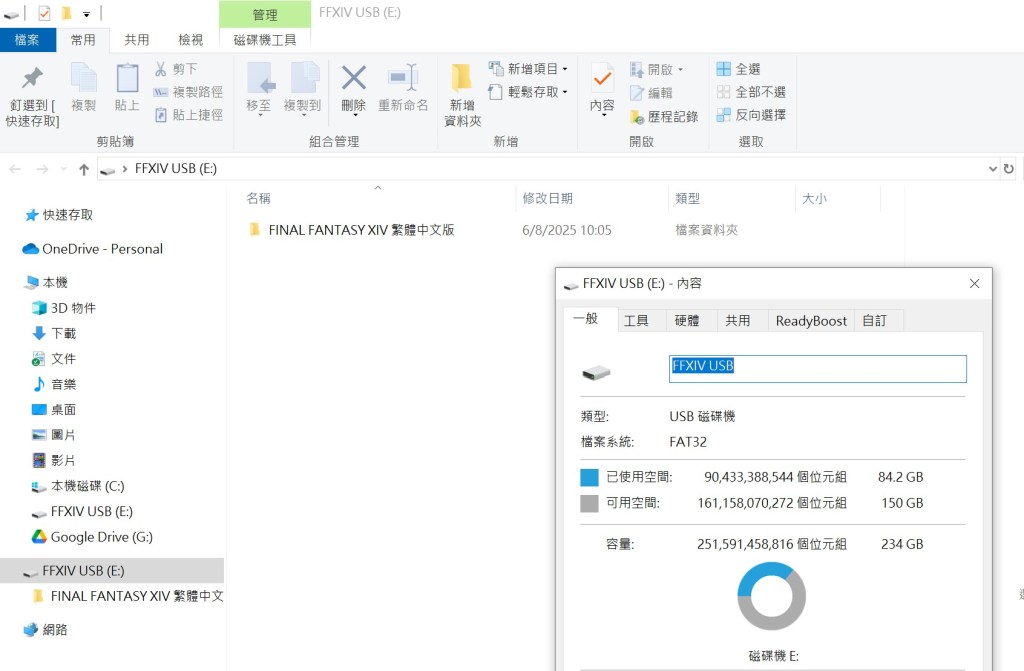Click 反向選擇 invert selection option

coord(751,115)
